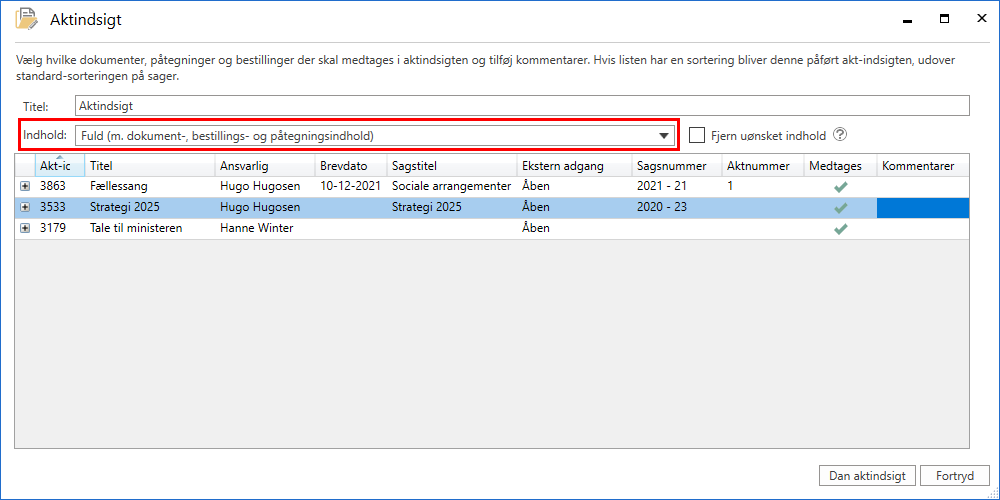1000x500 pixels.
Task: Select the Hanne Winter cell in the list
Action: [x=254, y=228]
